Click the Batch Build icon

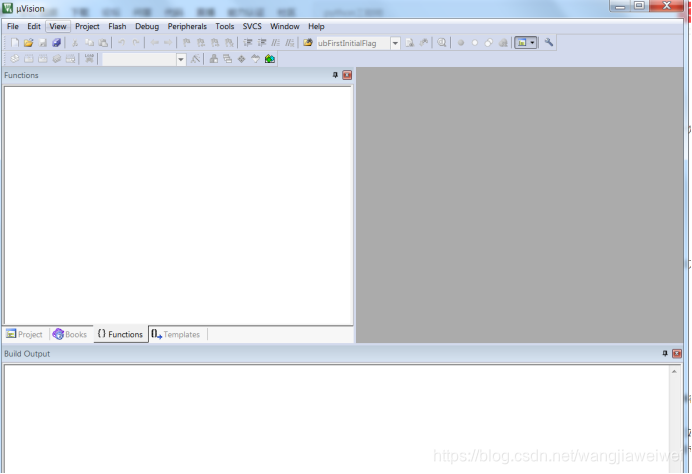[x=56, y=59]
